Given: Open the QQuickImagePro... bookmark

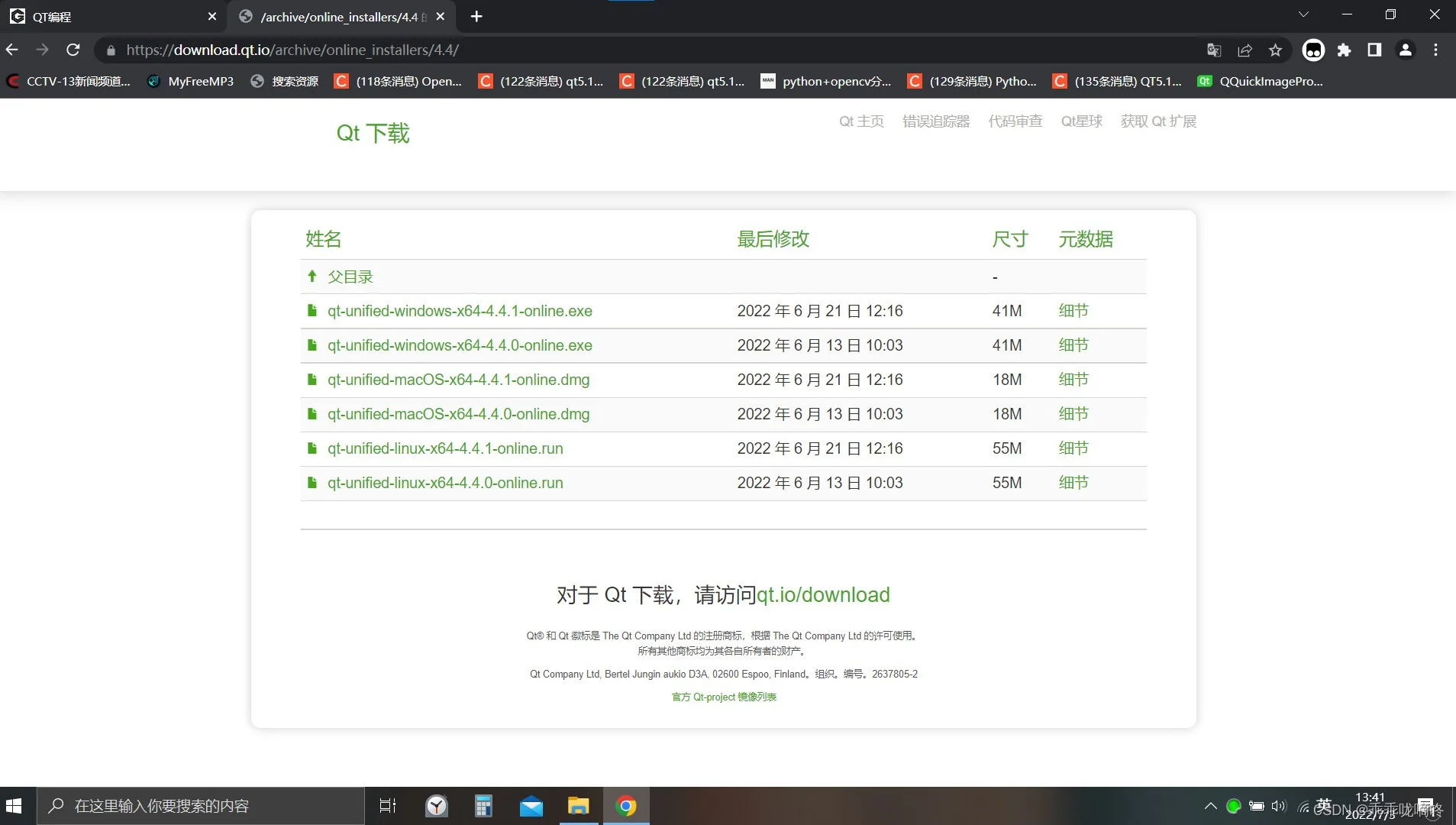Looking at the screenshot, I should point(1261,81).
